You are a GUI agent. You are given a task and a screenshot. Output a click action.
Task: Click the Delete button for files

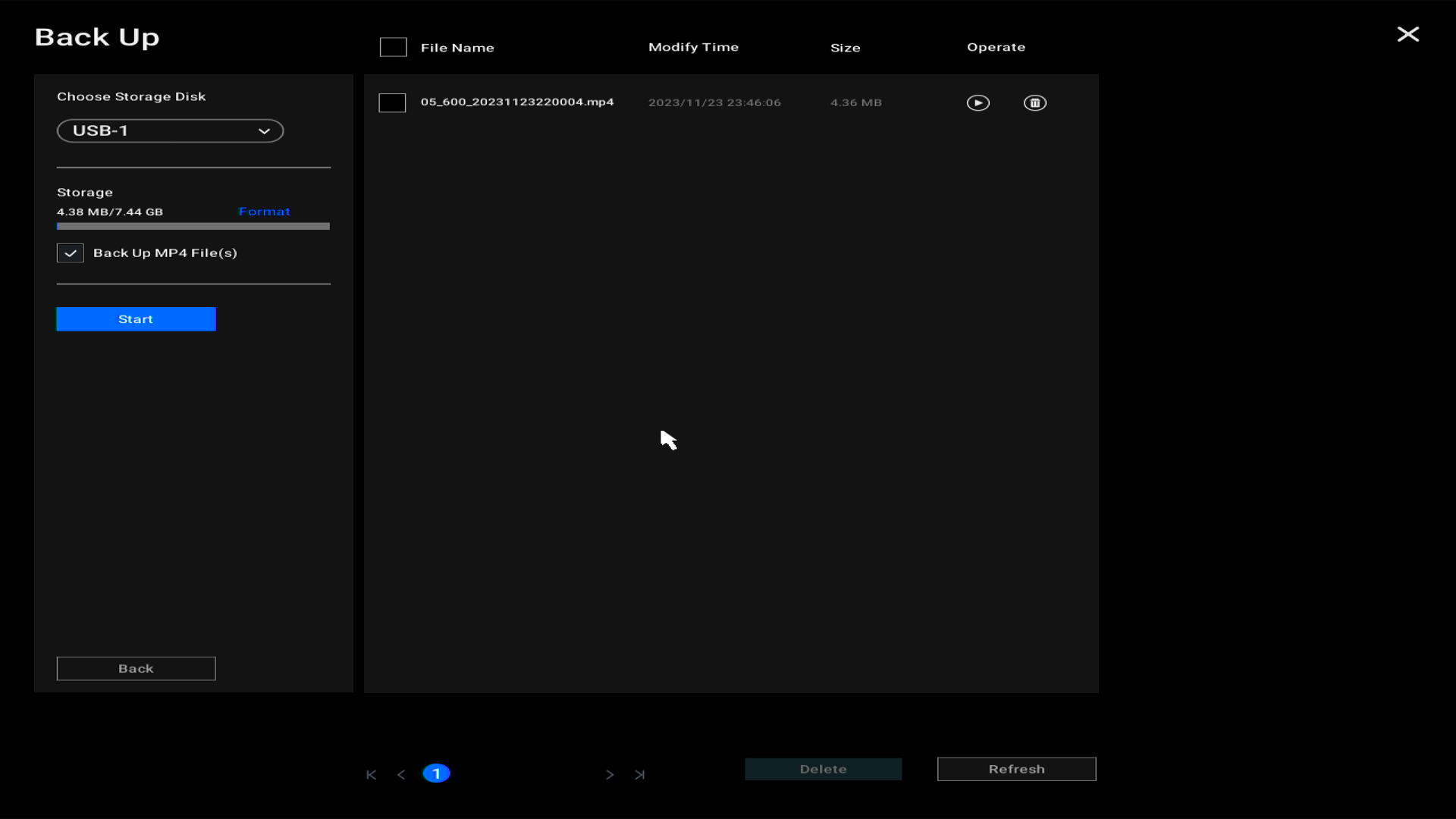point(823,769)
